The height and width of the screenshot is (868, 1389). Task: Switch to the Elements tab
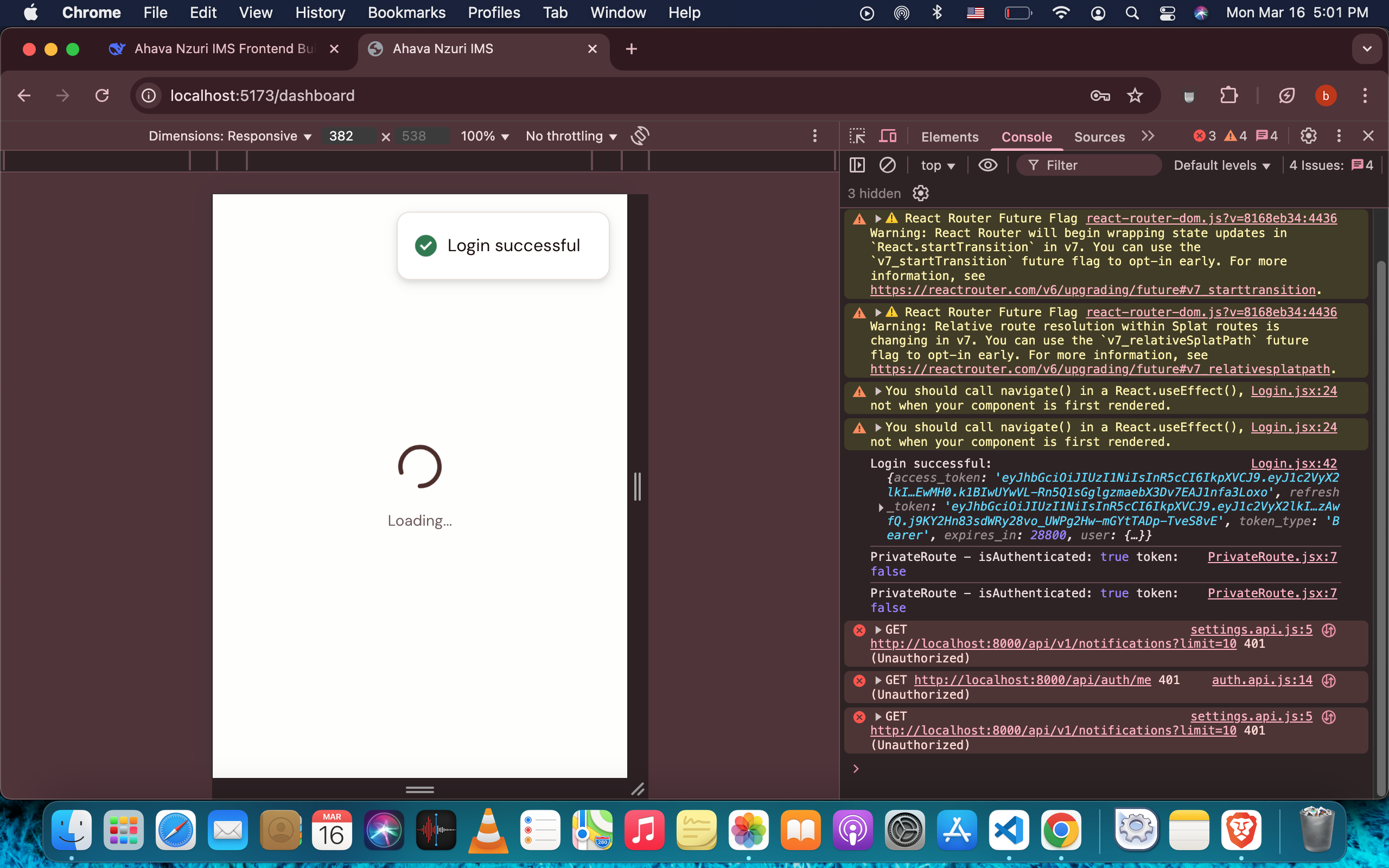(950, 137)
